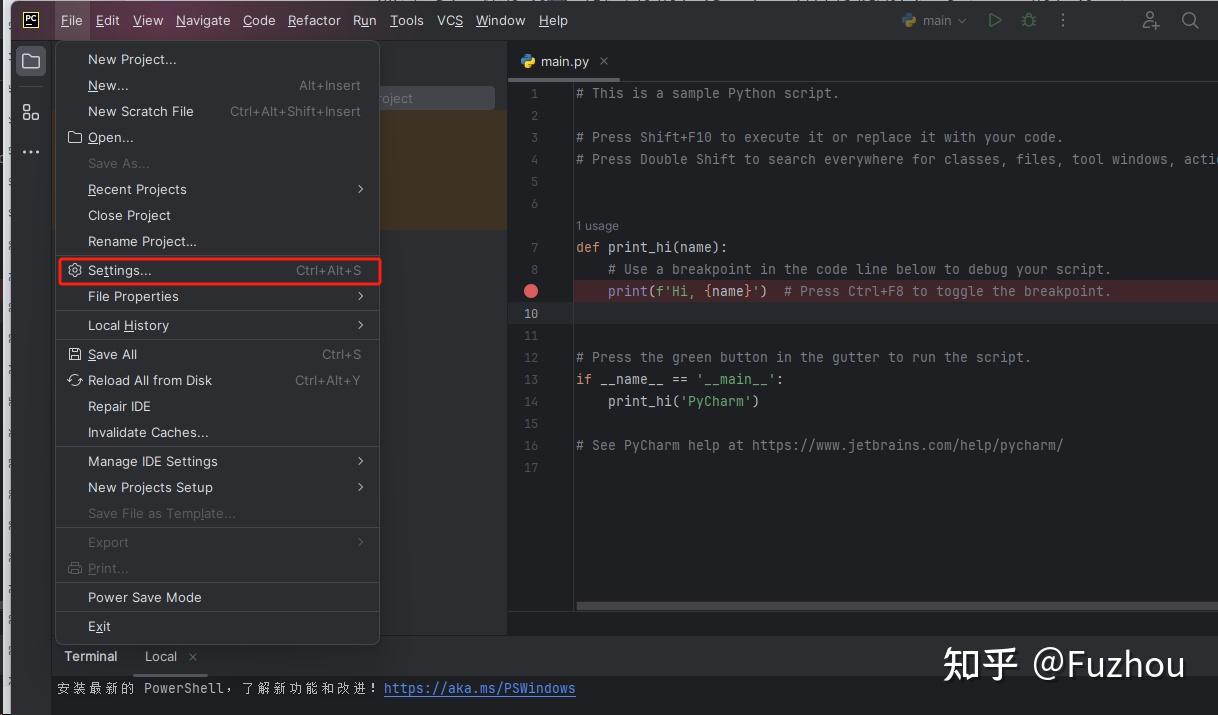Toggle the breakpoint on the print line
The width and height of the screenshot is (1218, 715).
530,291
